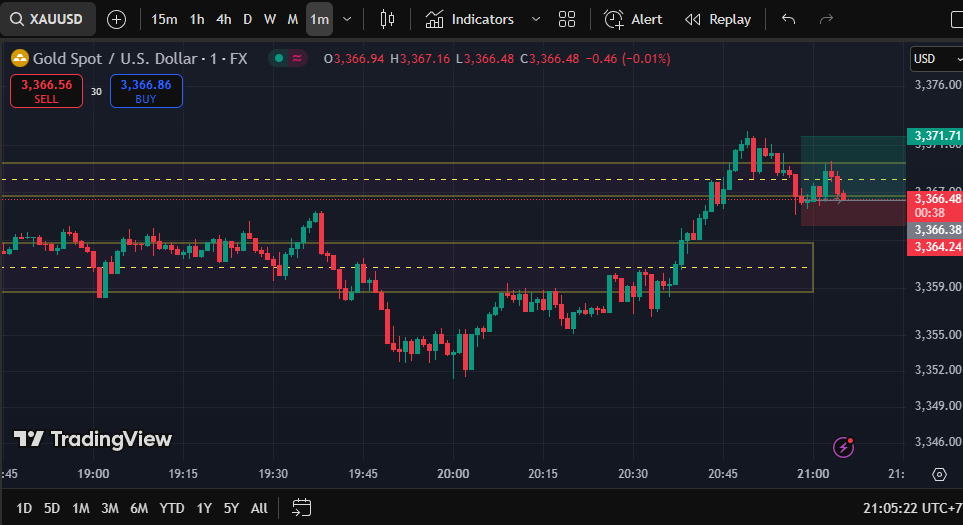The image size is (963, 525).
Task: Click the H3,367.16 high value
Action: 420,59
